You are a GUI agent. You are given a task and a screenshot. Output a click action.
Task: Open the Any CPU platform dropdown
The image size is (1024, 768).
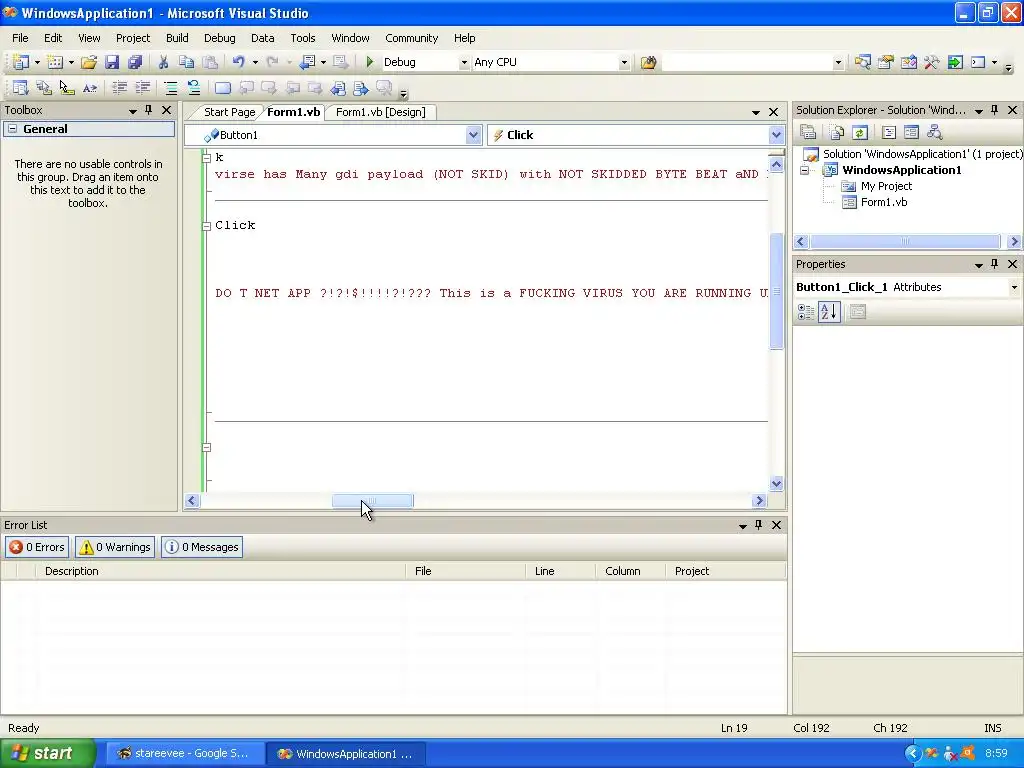pos(624,63)
